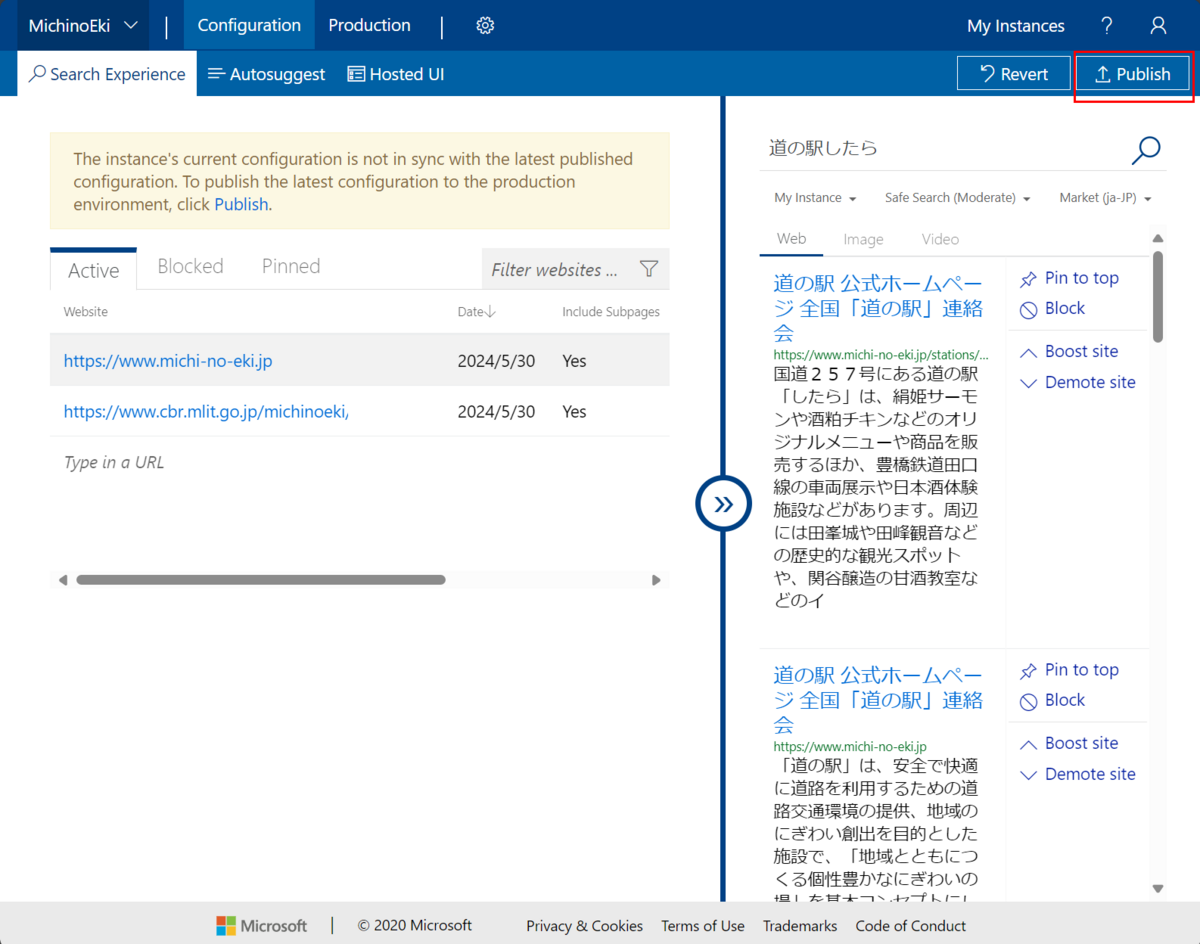Open the user account icon
Screen dimensions: 1200x944
click(x=1158, y=26)
